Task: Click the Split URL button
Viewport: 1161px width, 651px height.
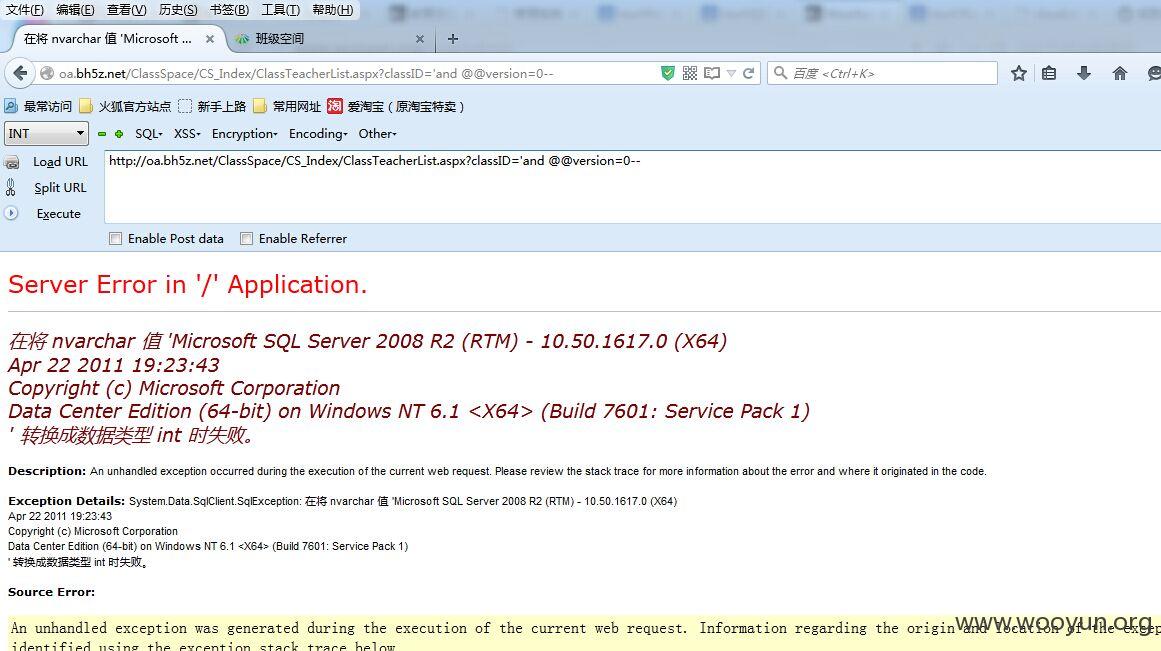Action: 60,188
